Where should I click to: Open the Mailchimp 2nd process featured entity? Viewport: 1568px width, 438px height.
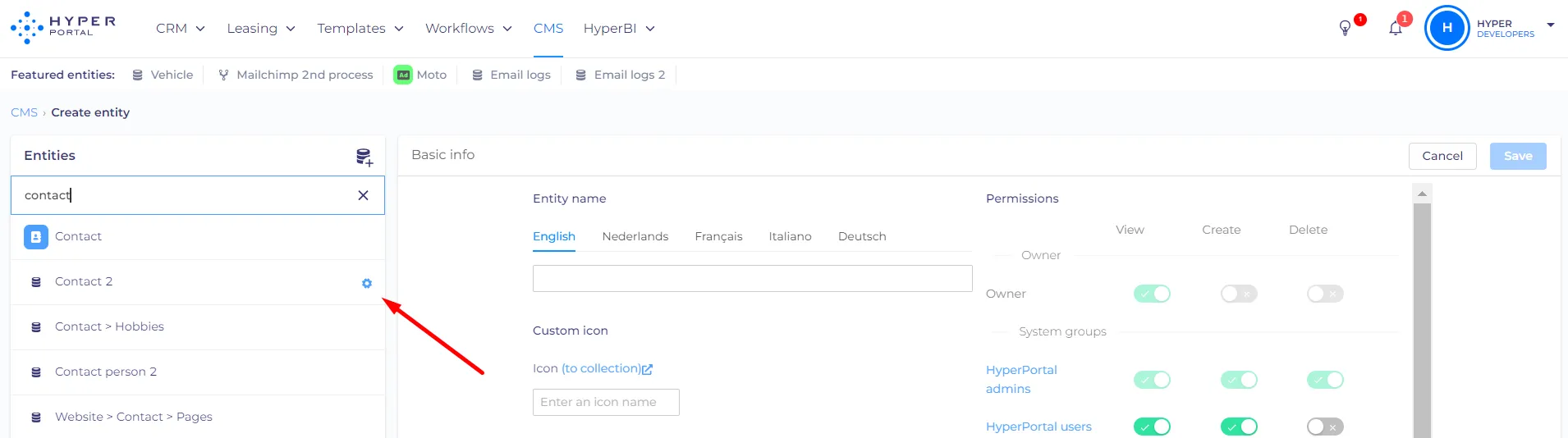296,75
